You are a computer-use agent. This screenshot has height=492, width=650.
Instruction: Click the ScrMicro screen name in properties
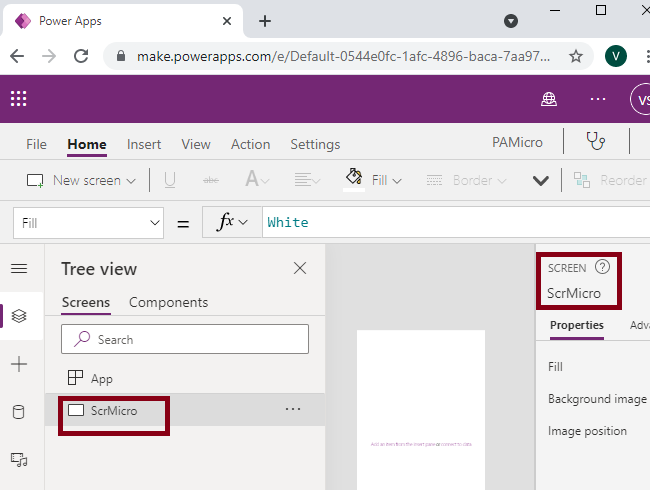point(574,293)
